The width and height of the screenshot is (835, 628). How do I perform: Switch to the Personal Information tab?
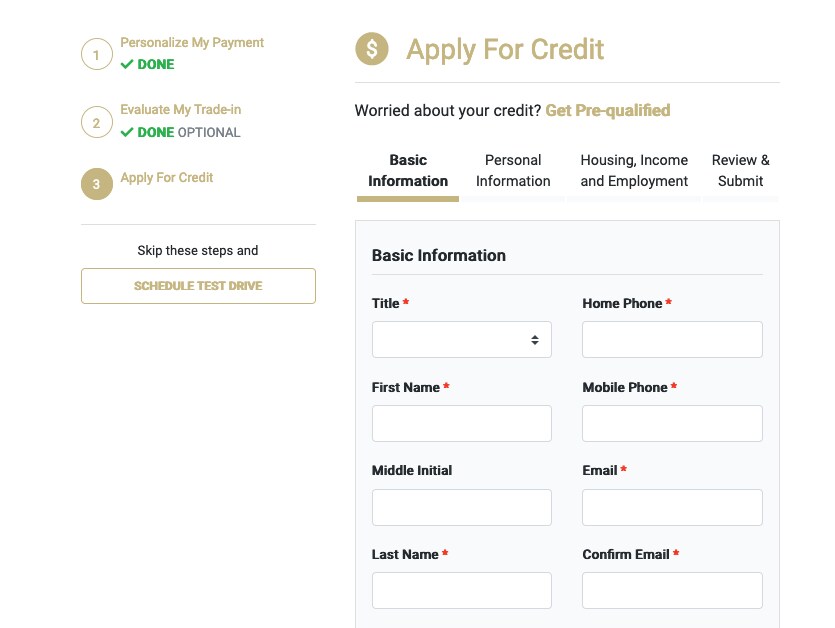point(513,170)
